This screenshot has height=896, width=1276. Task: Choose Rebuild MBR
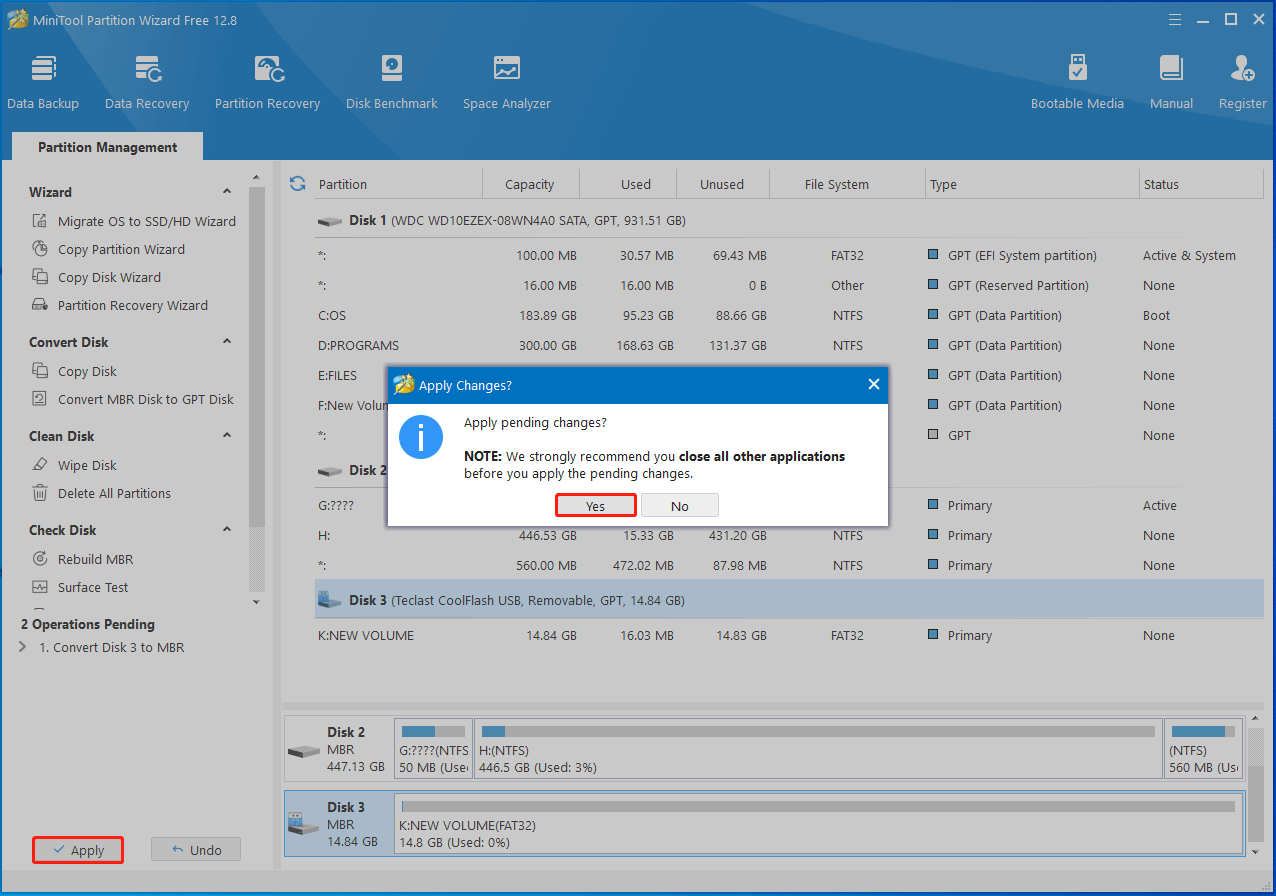point(82,559)
